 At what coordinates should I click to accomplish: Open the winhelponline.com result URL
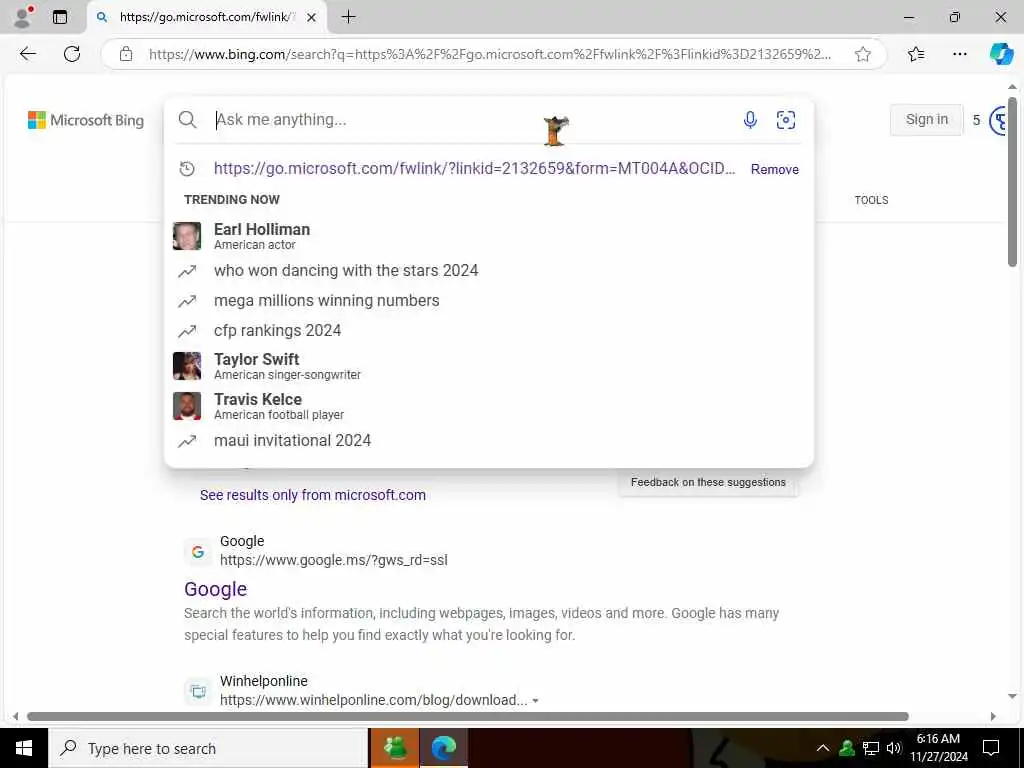click(x=374, y=700)
